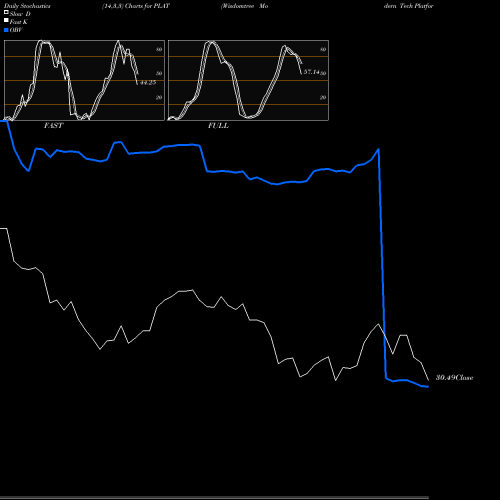The image size is (500, 500).
Task: Click the 'Fast K' legend label
Action: click(18, 22)
